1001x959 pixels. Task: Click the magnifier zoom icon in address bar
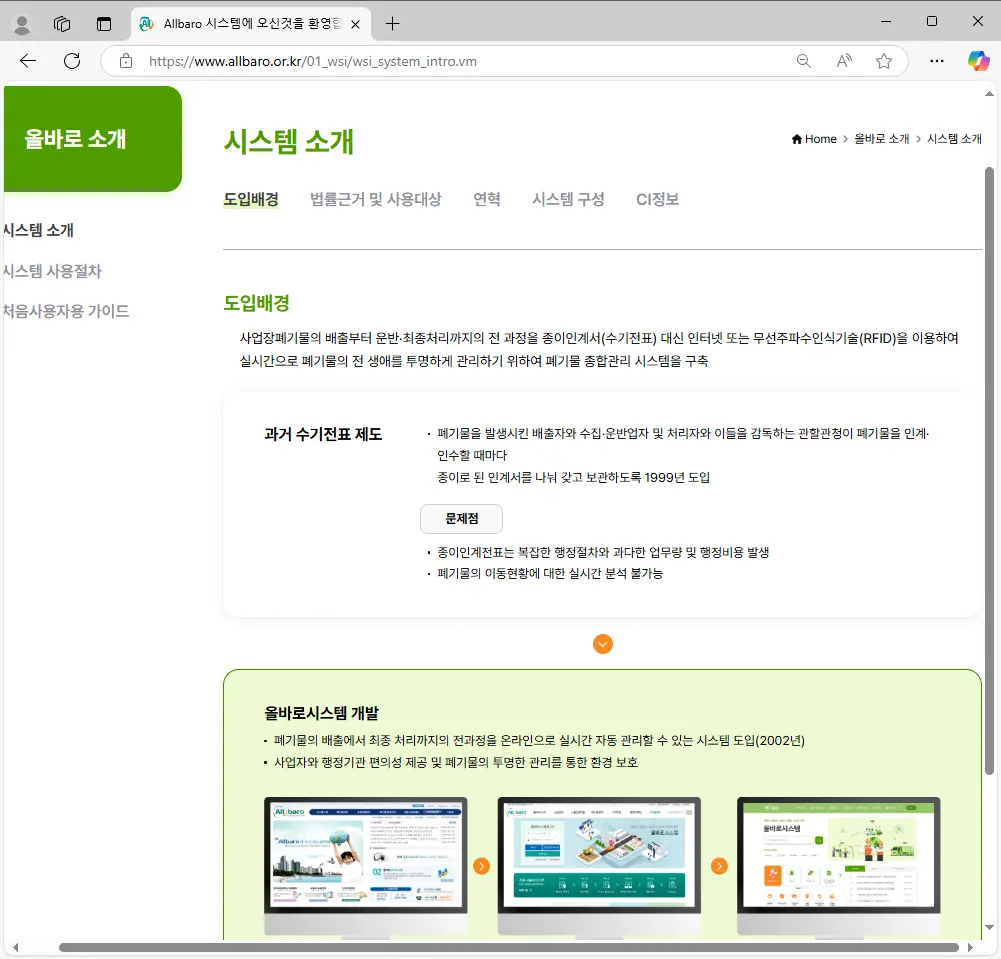[803, 61]
